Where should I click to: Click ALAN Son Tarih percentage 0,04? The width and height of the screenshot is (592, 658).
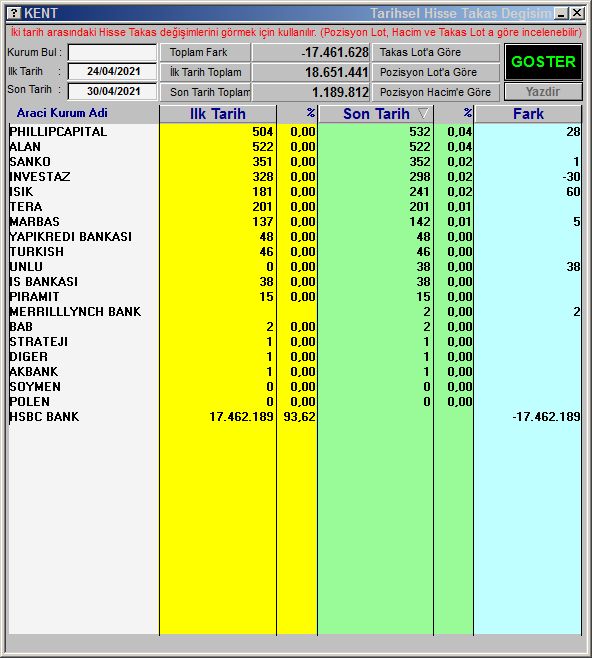pos(459,147)
